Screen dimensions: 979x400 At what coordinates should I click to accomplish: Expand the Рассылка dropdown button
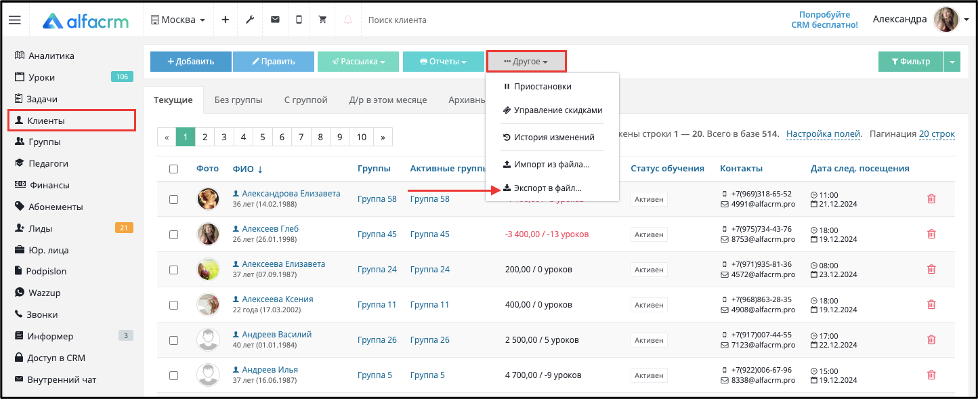point(358,62)
